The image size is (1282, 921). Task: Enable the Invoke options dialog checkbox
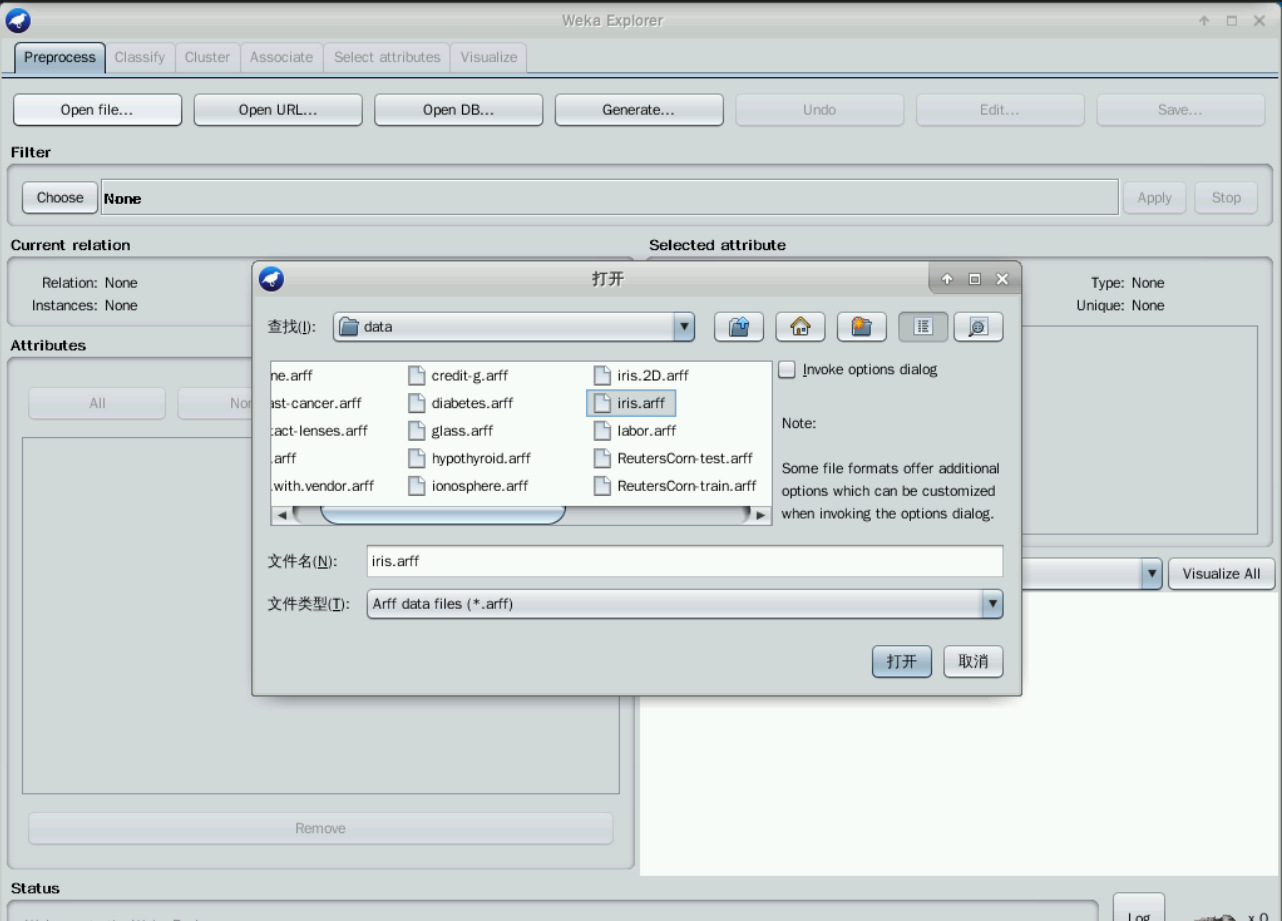point(788,370)
